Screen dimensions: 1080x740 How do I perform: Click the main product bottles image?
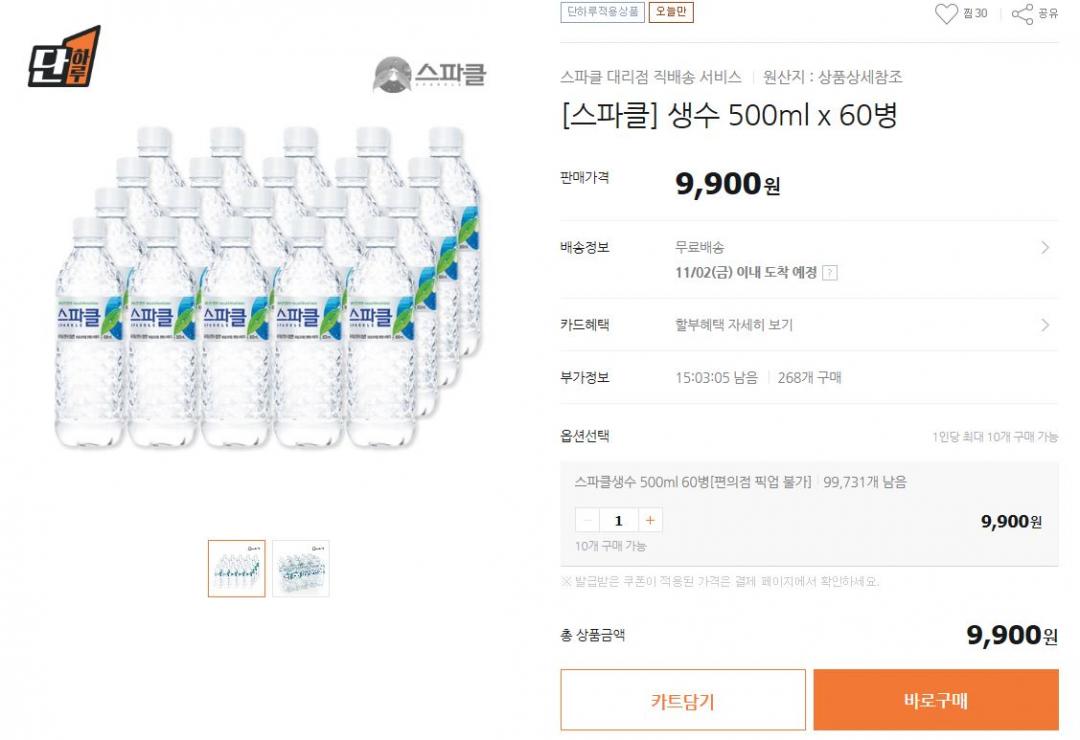(270, 290)
